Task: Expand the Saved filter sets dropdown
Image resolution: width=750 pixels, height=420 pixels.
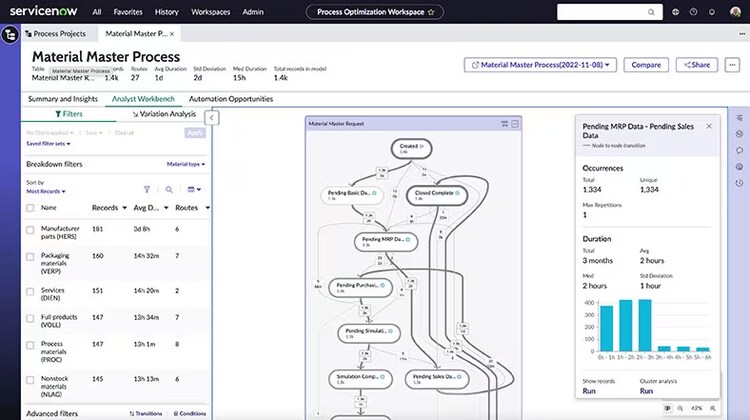Action: [48, 144]
